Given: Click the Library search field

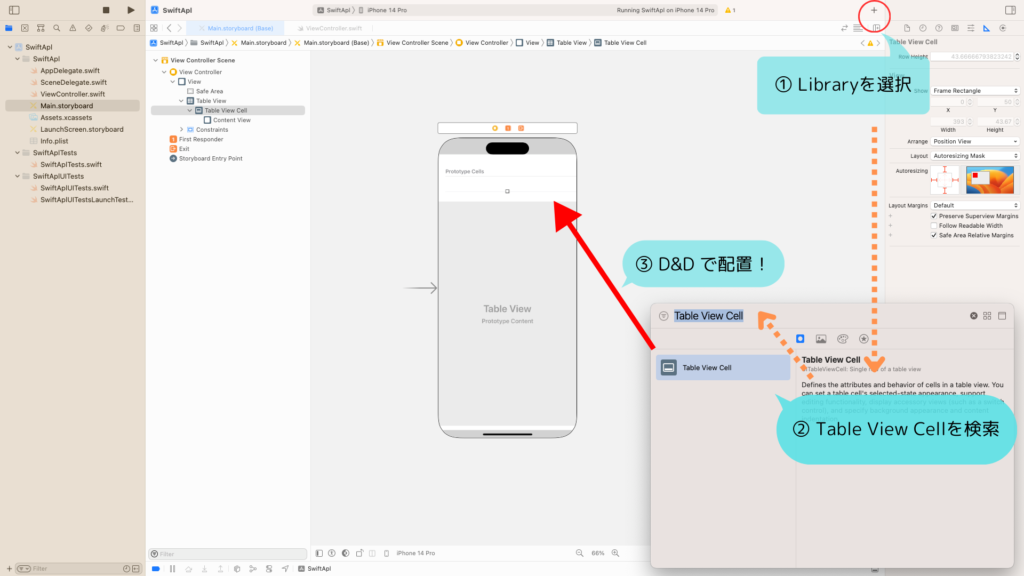Looking at the screenshot, I should click(815, 316).
